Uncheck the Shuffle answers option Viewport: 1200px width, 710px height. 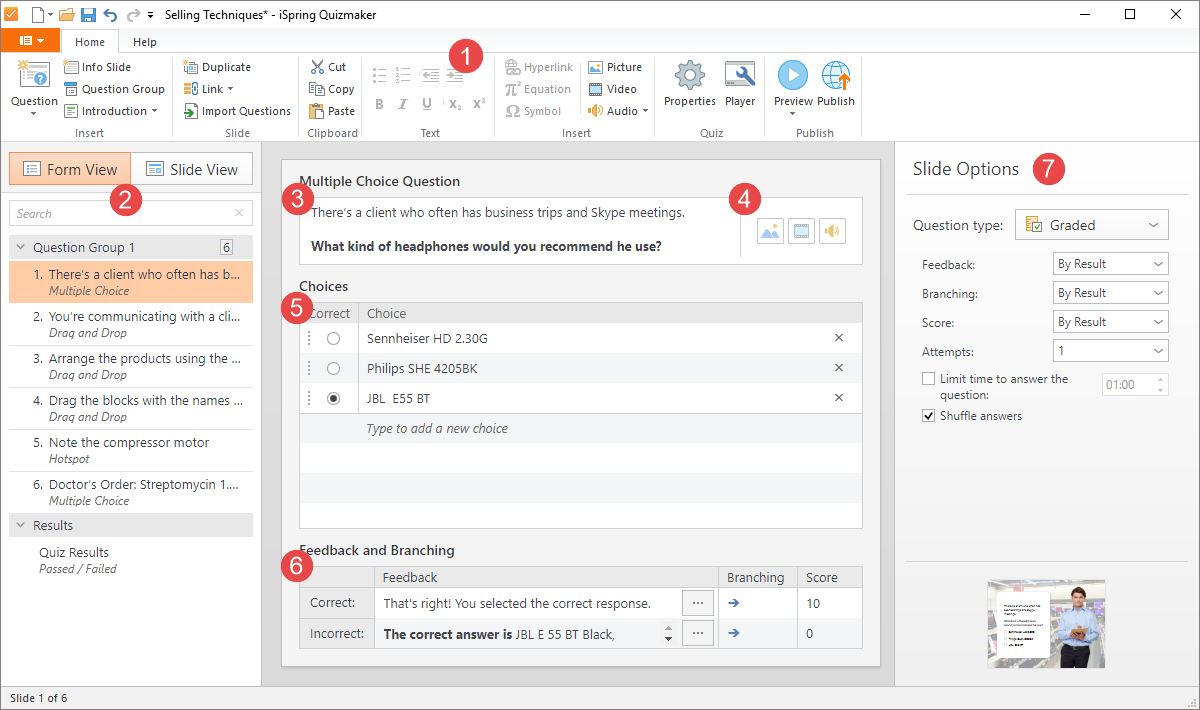point(928,414)
